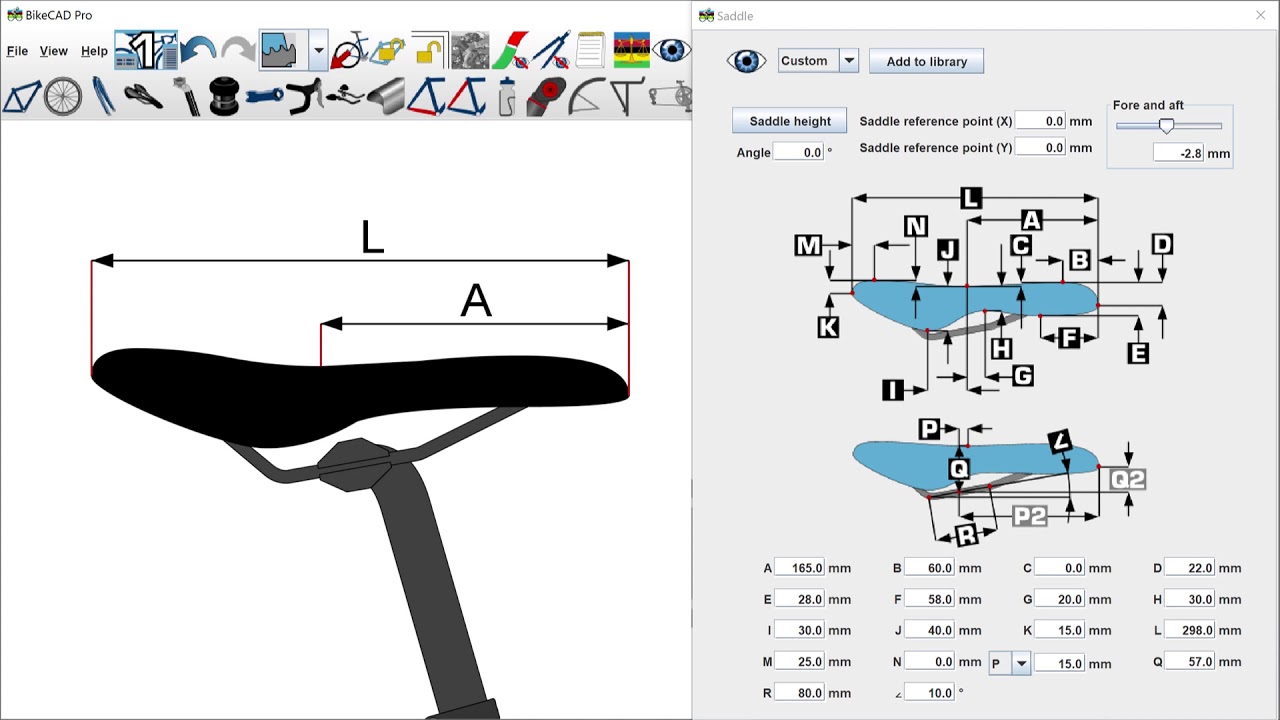Open the Custom saddle model dropdown

(x=818, y=61)
